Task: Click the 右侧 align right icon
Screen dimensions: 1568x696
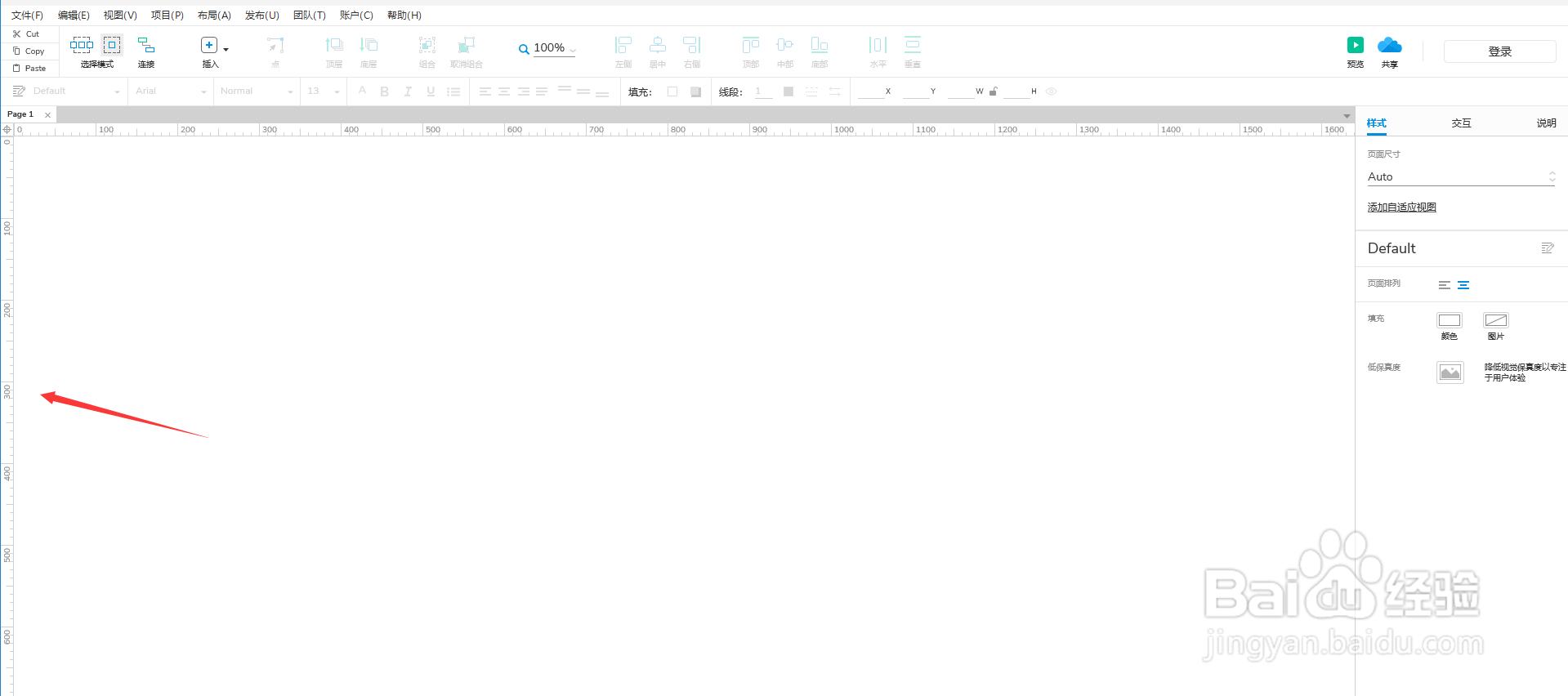Action: point(692,45)
